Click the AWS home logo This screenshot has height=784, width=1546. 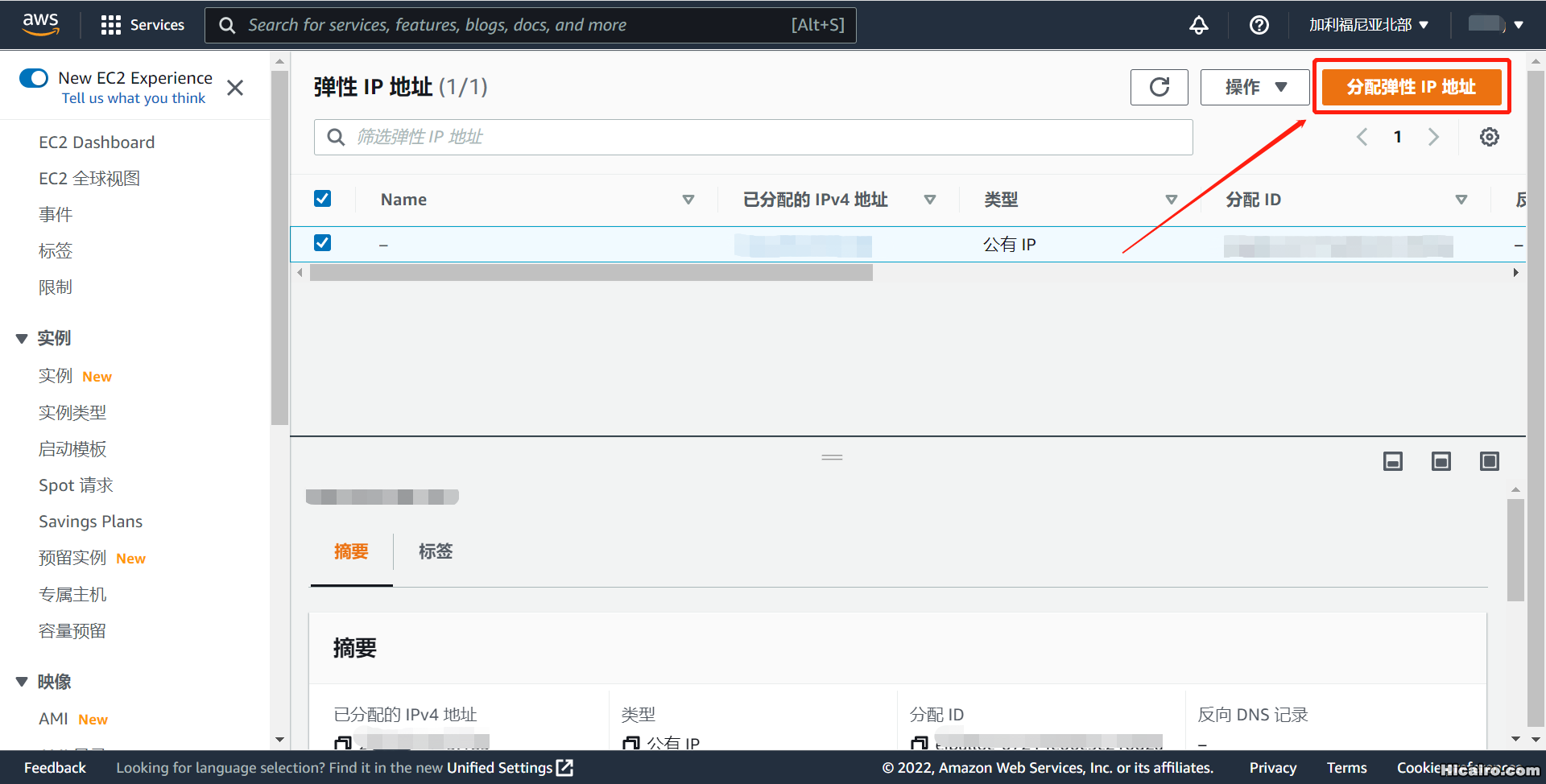click(40, 24)
